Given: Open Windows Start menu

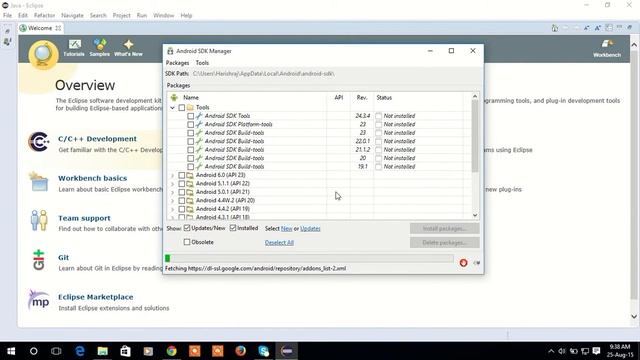Looking at the screenshot, I should point(11,351).
